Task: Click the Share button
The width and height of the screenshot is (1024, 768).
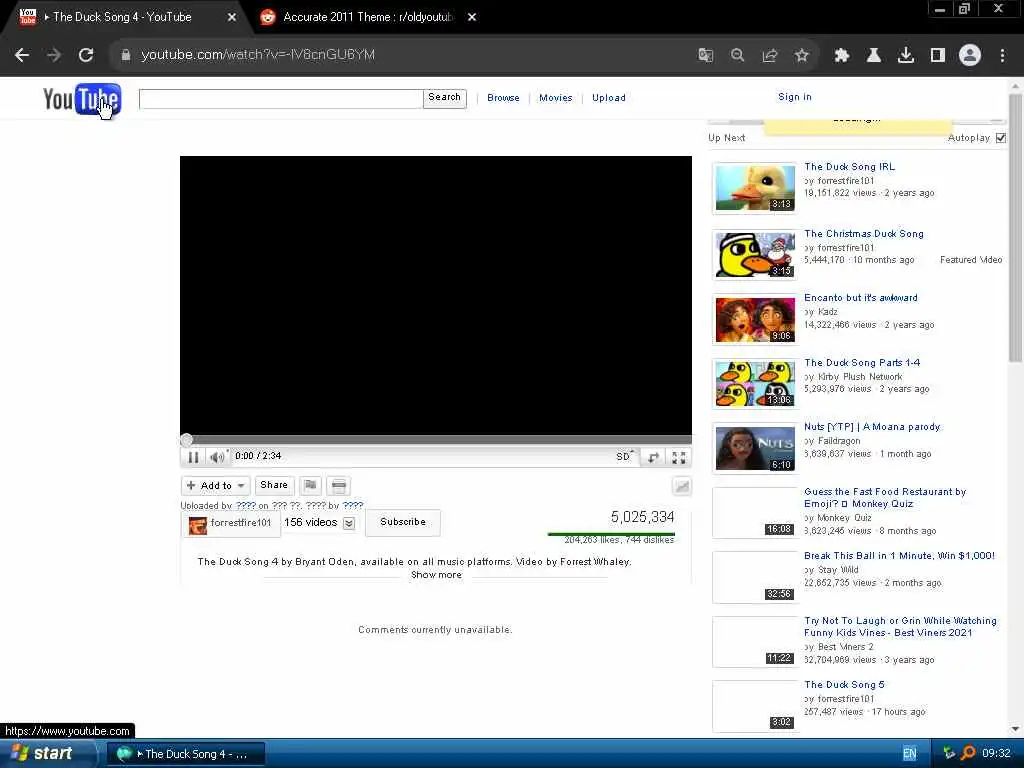Action: [x=274, y=485]
